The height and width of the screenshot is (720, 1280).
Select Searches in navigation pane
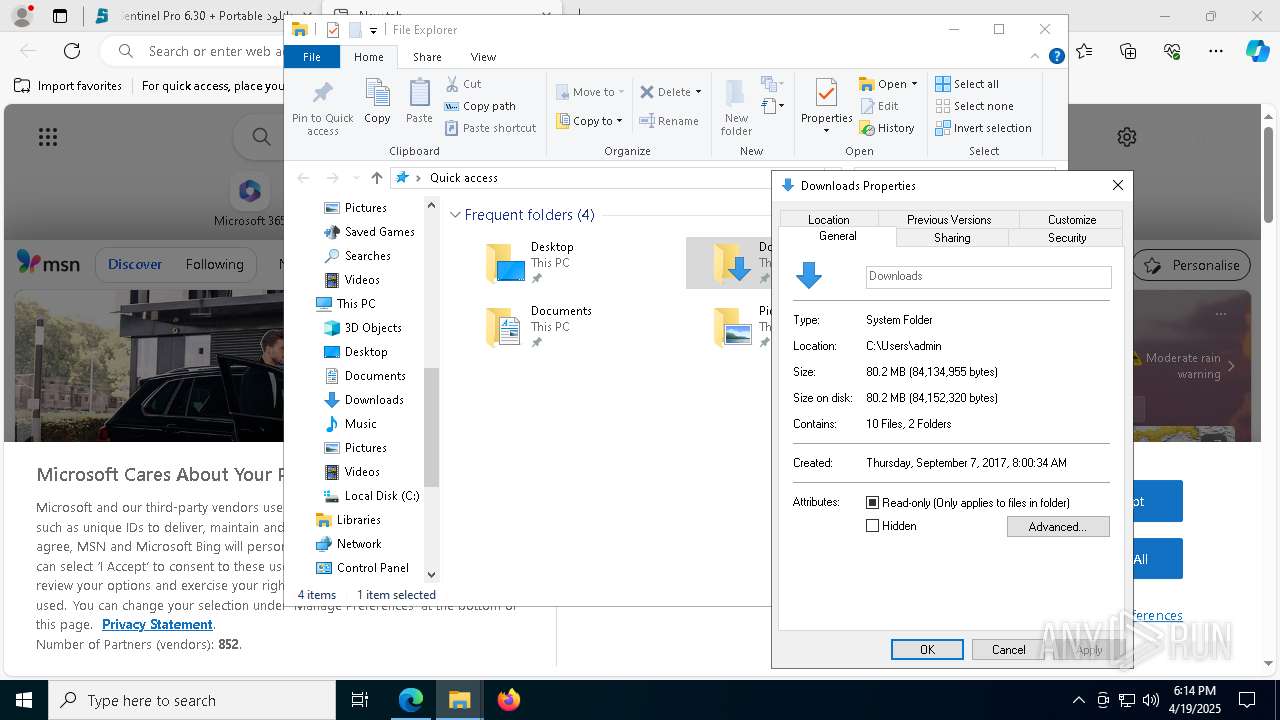[357, 256]
